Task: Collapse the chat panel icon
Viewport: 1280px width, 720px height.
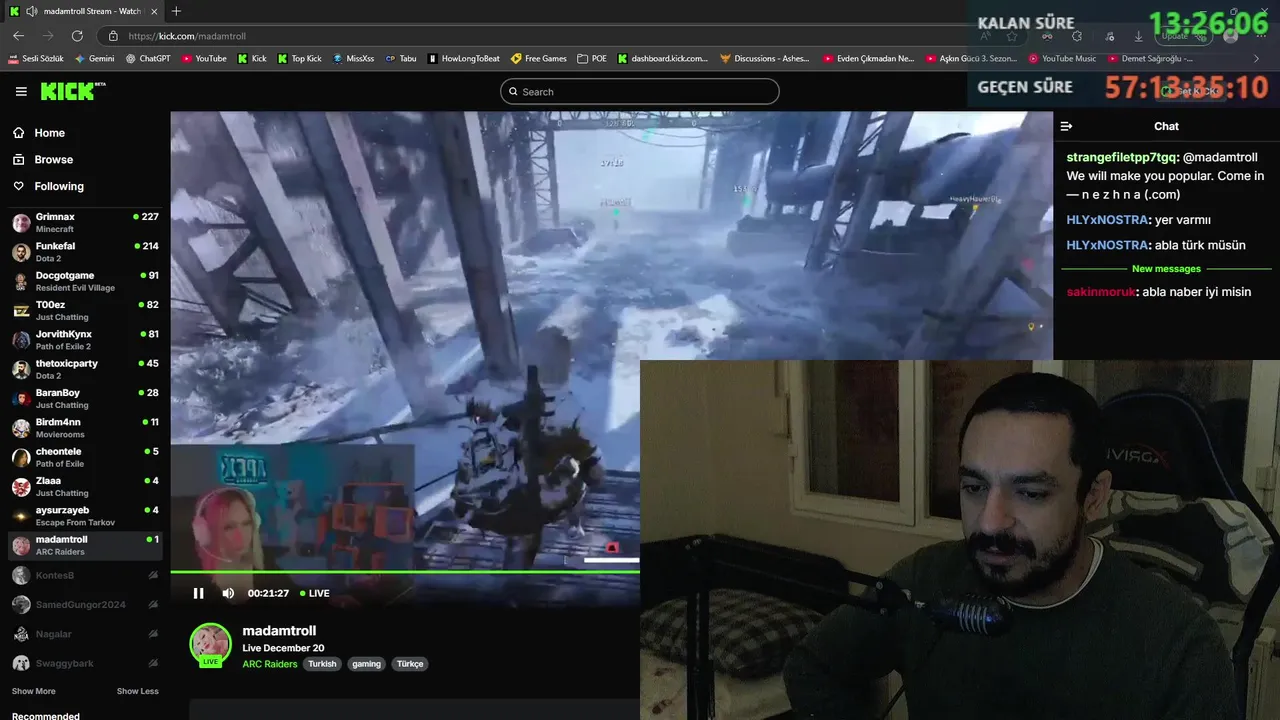Action: [x=1066, y=126]
